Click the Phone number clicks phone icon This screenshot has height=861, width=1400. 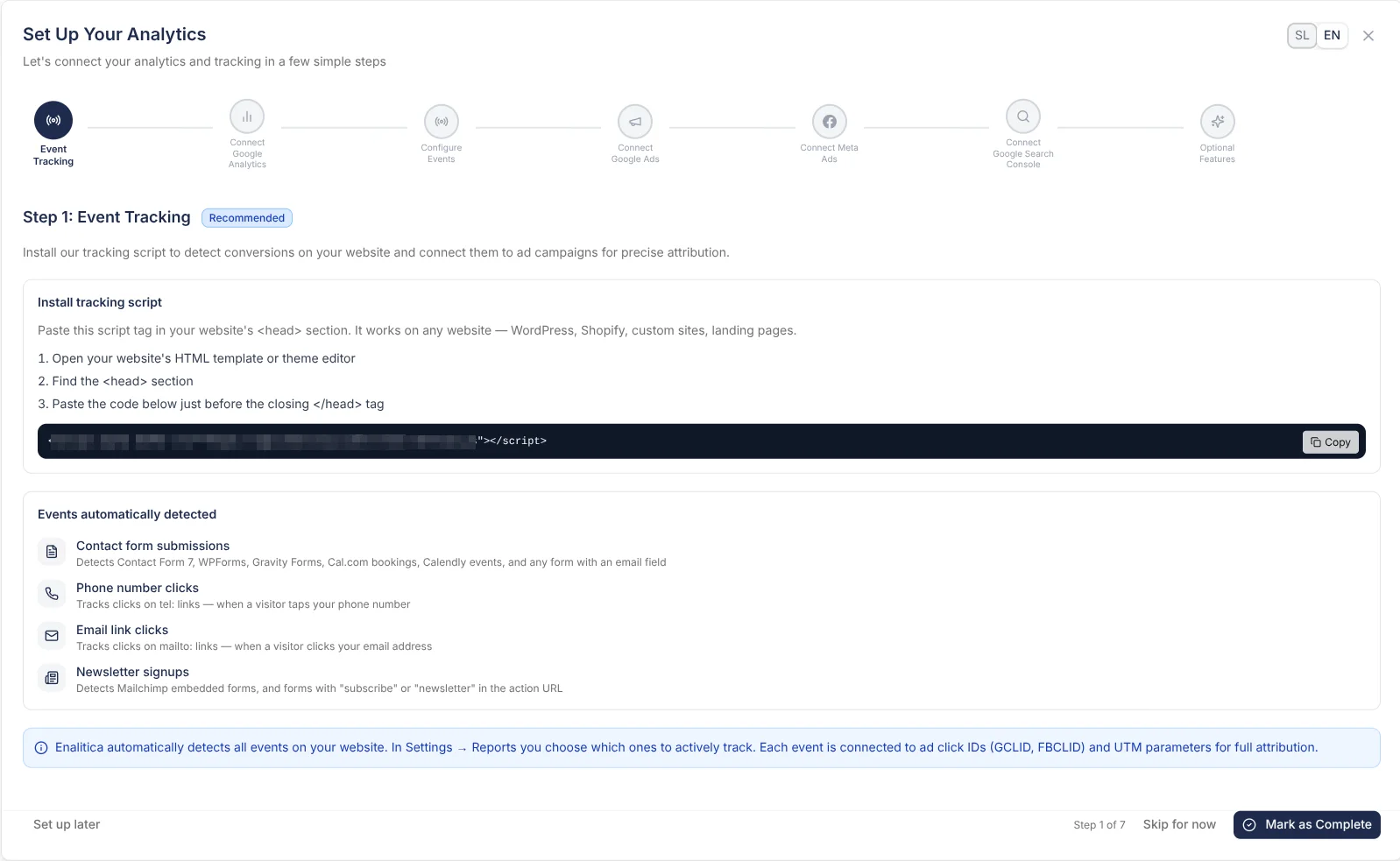(x=52, y=594)
